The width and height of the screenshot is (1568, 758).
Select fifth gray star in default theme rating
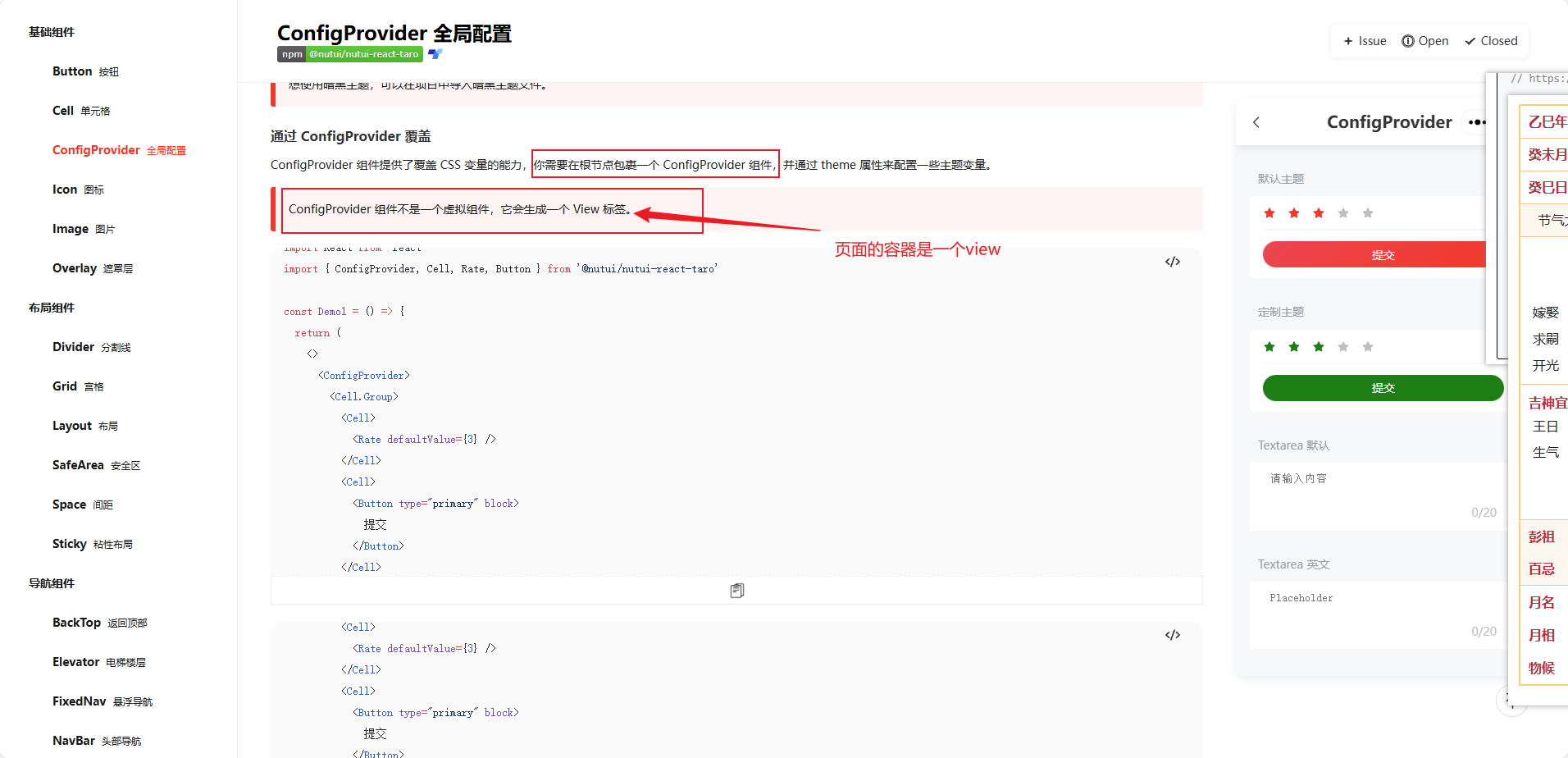[1368, 213]
